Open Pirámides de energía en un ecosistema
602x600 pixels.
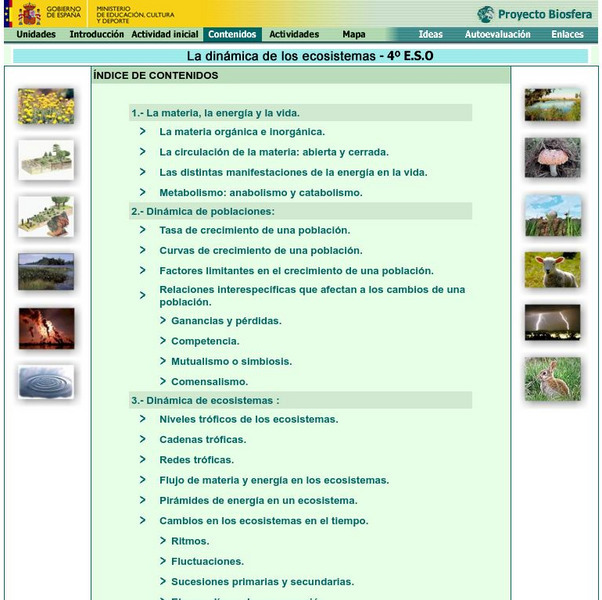click(258, 501)
